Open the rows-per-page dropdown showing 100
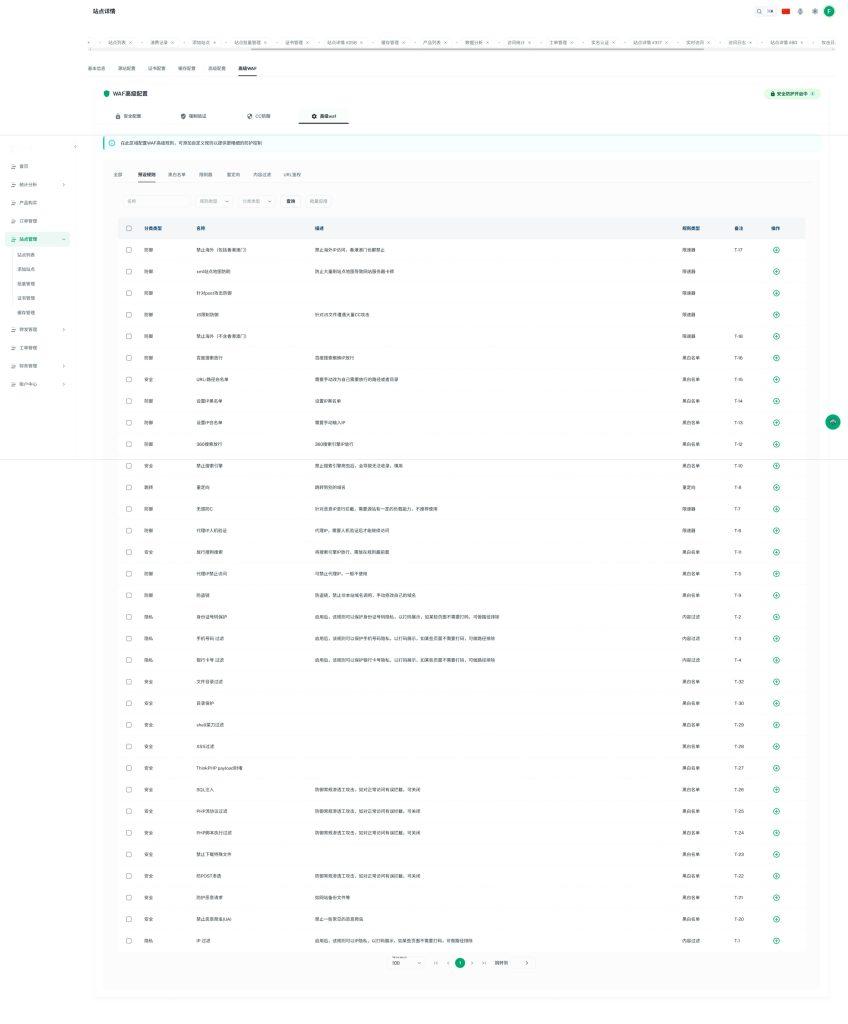Viewport: 848px width, 1024px height. coord(405,963)
